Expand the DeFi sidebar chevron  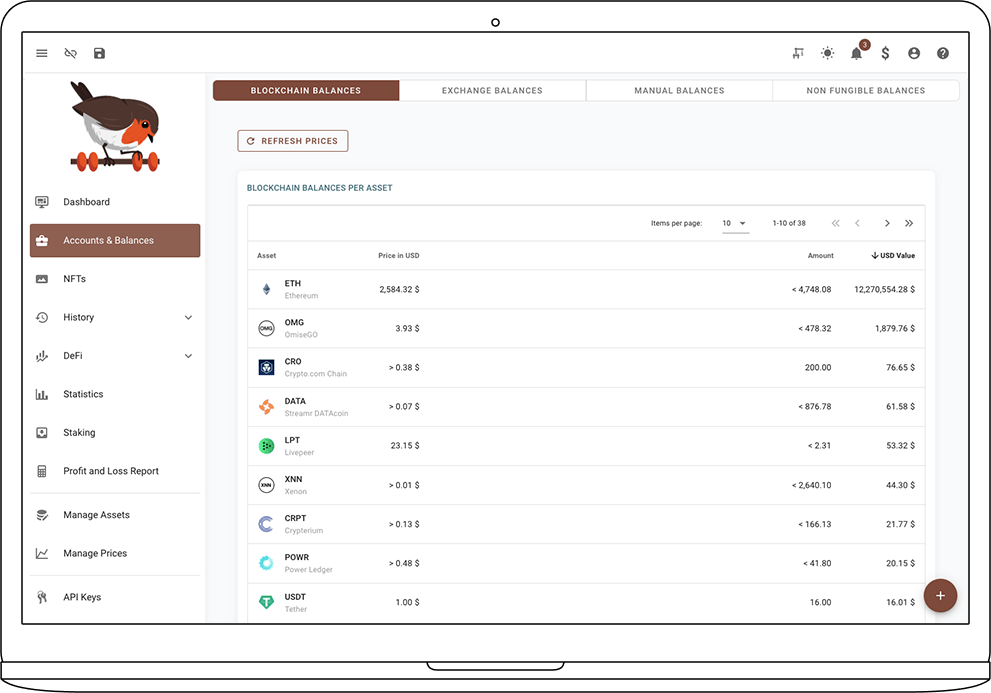pos(188,356)
